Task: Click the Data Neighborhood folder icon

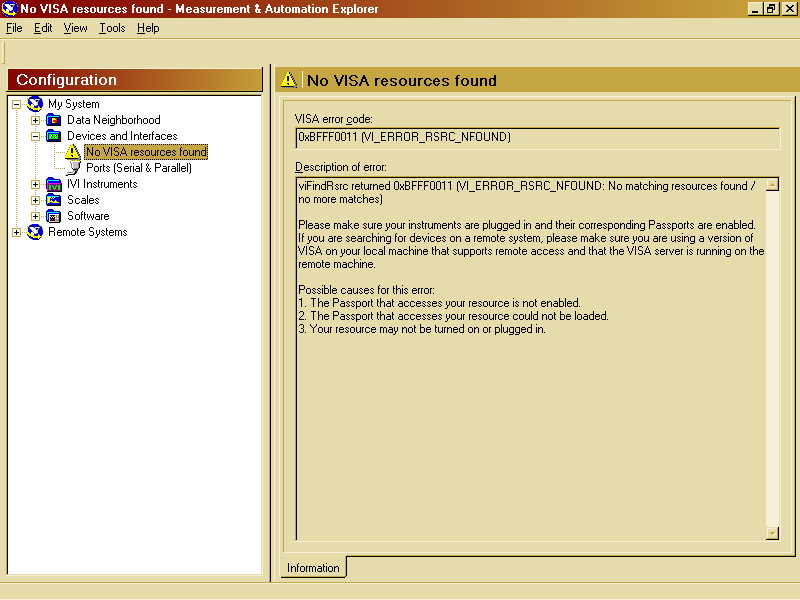Action: click(54, 120)
